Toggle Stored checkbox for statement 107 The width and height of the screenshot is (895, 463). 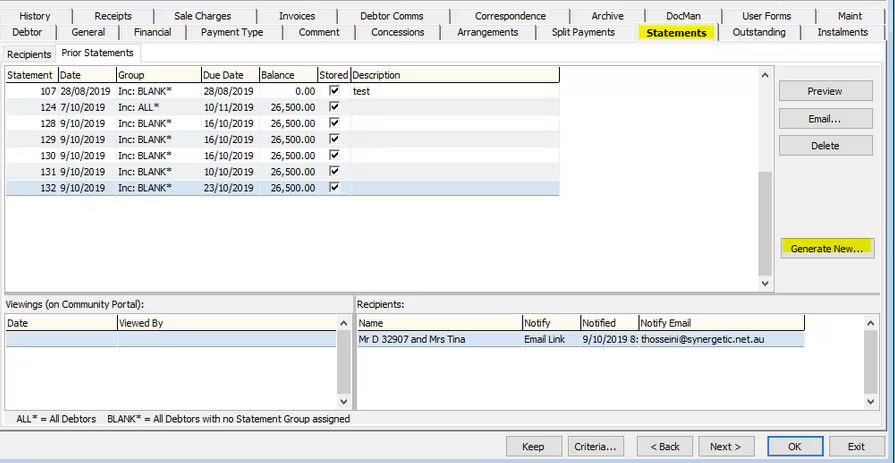click(334, 91)
